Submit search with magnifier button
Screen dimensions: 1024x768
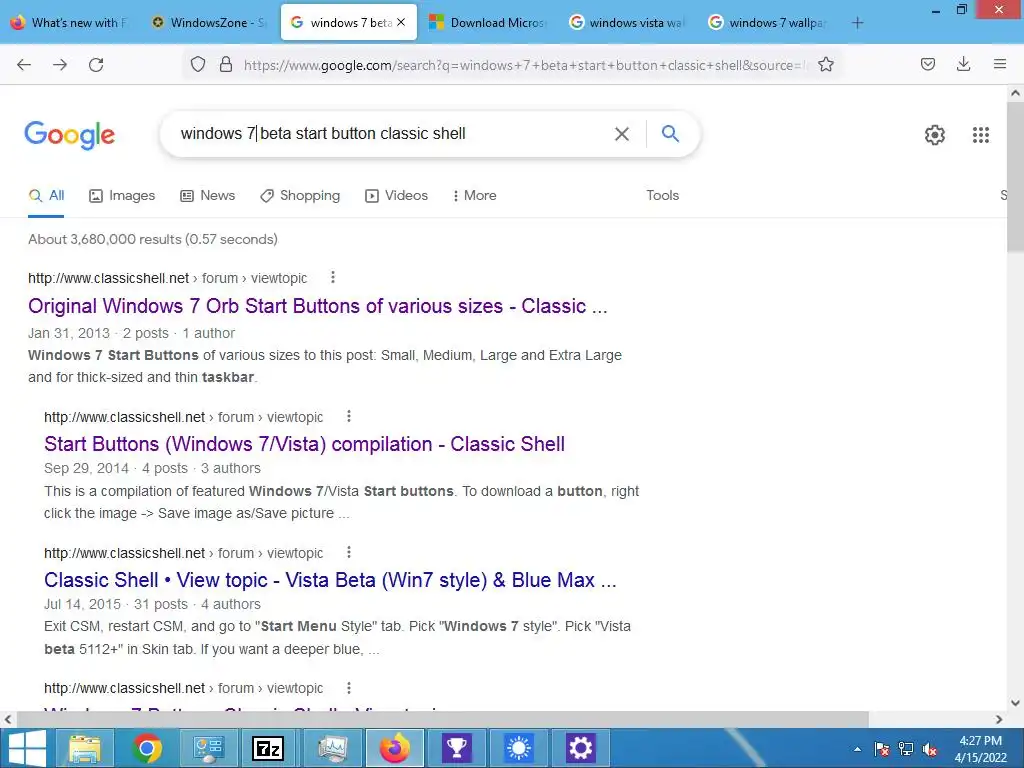671,134
